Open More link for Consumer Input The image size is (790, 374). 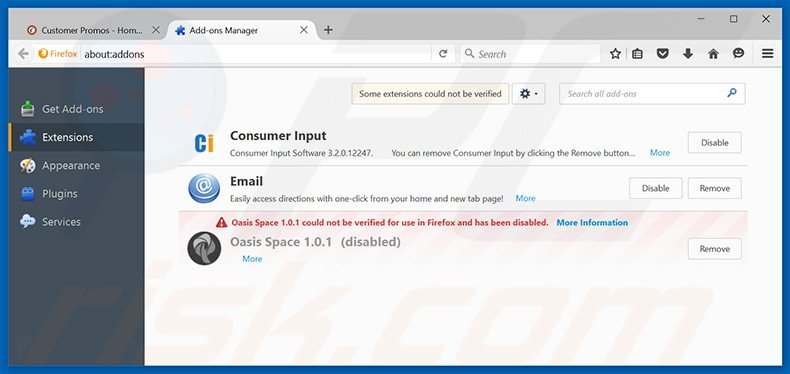coord(660,153)
